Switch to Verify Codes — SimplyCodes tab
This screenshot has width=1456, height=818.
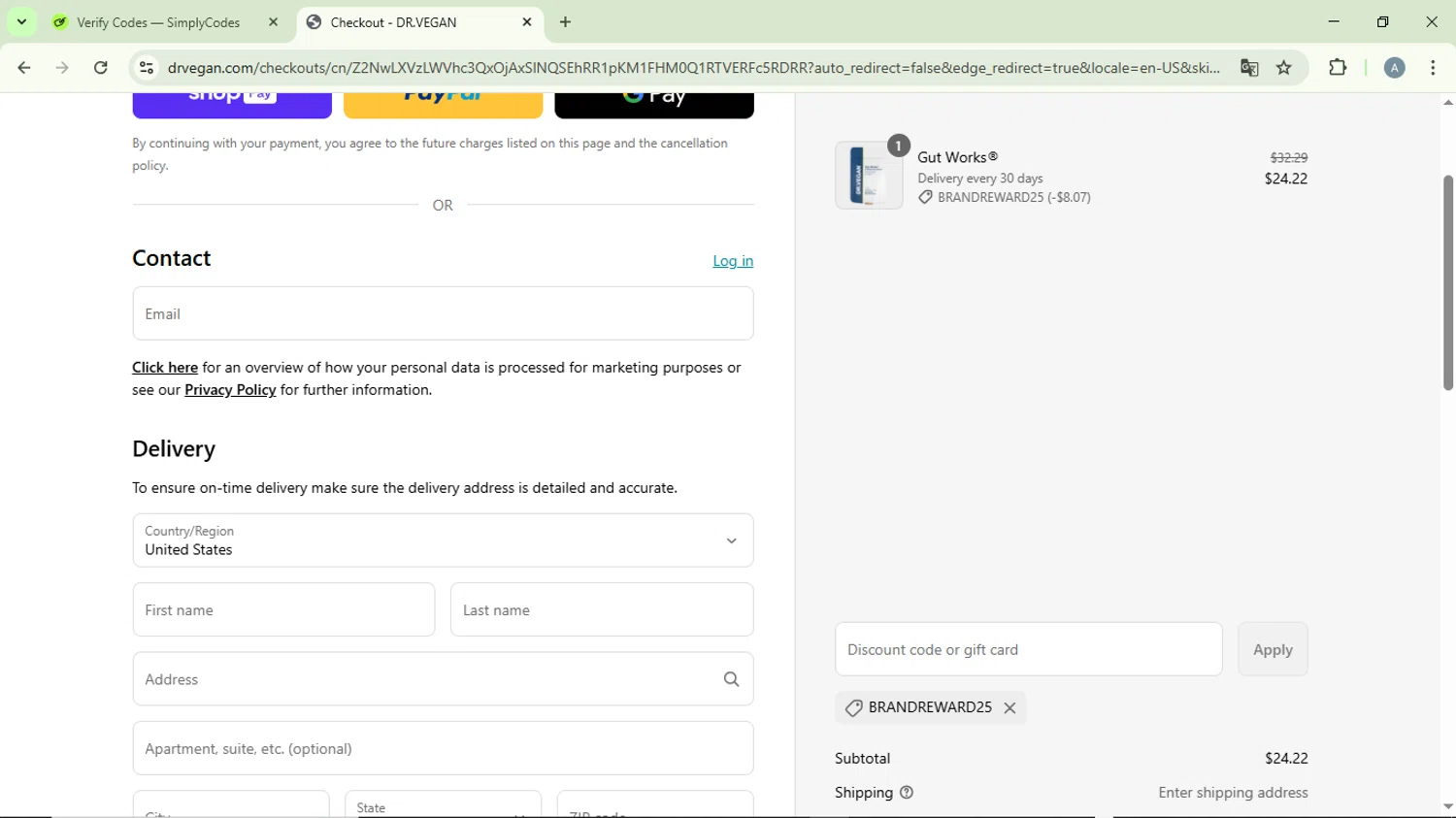[158, 22]
